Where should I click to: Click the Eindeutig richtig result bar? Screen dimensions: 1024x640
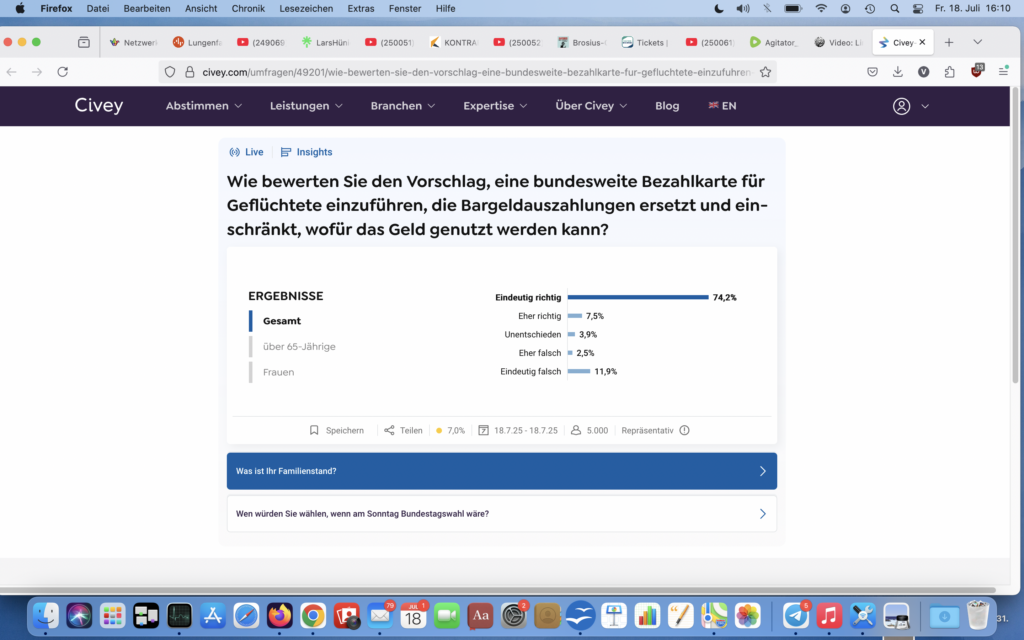[x=638, y=297]
